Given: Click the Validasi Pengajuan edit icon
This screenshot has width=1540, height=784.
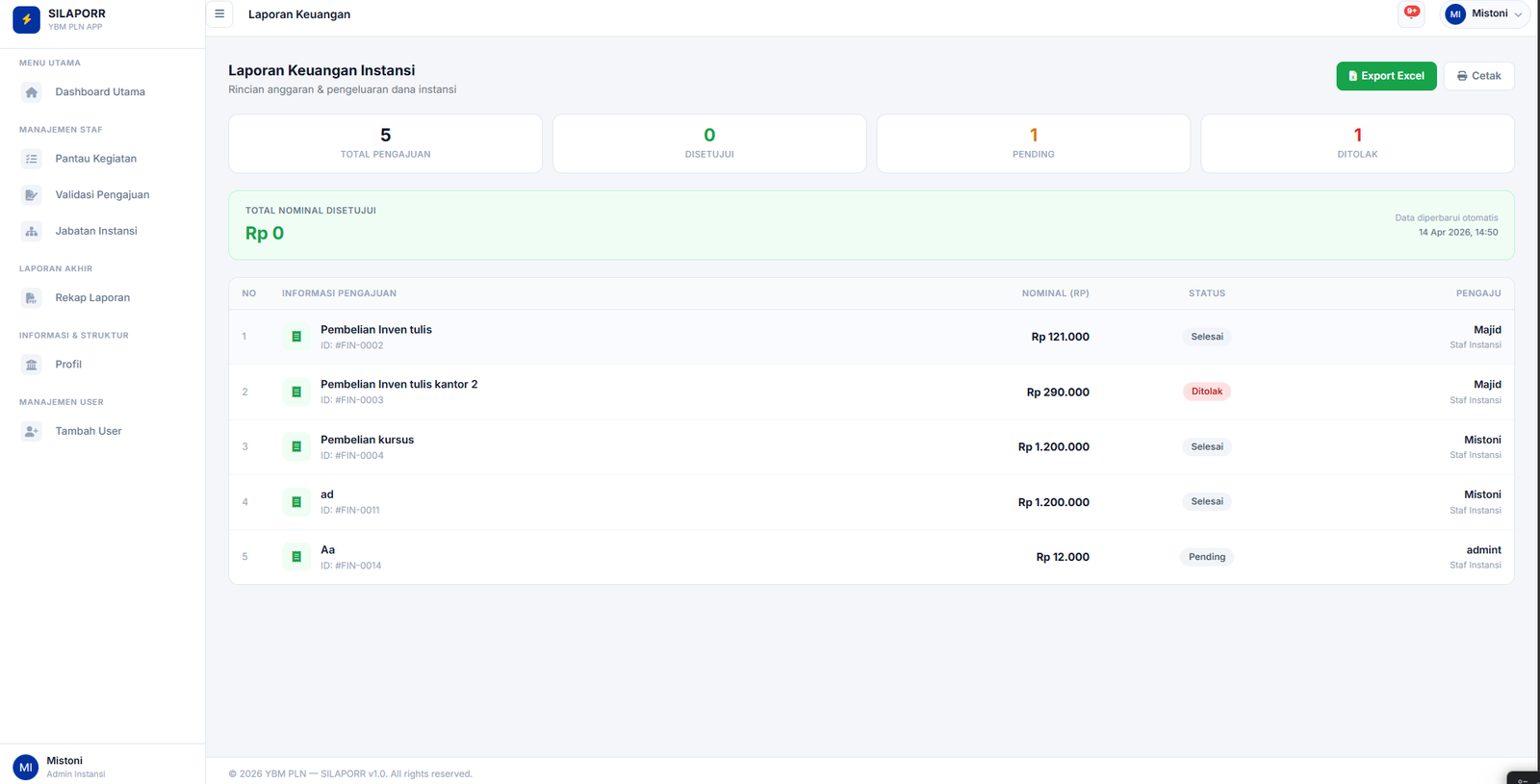Looking at the screenshot, I should tap(32, 195).
